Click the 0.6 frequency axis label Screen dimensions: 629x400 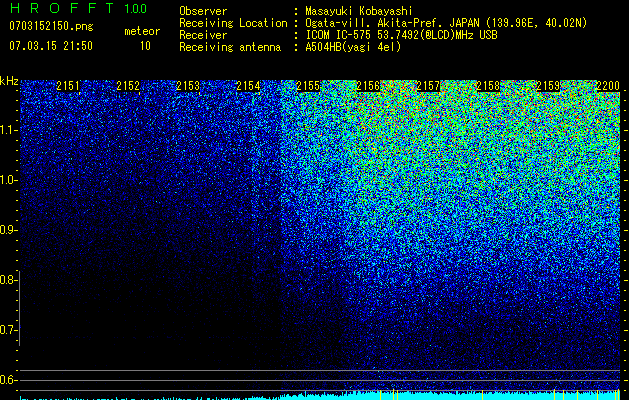click(8, 380)
